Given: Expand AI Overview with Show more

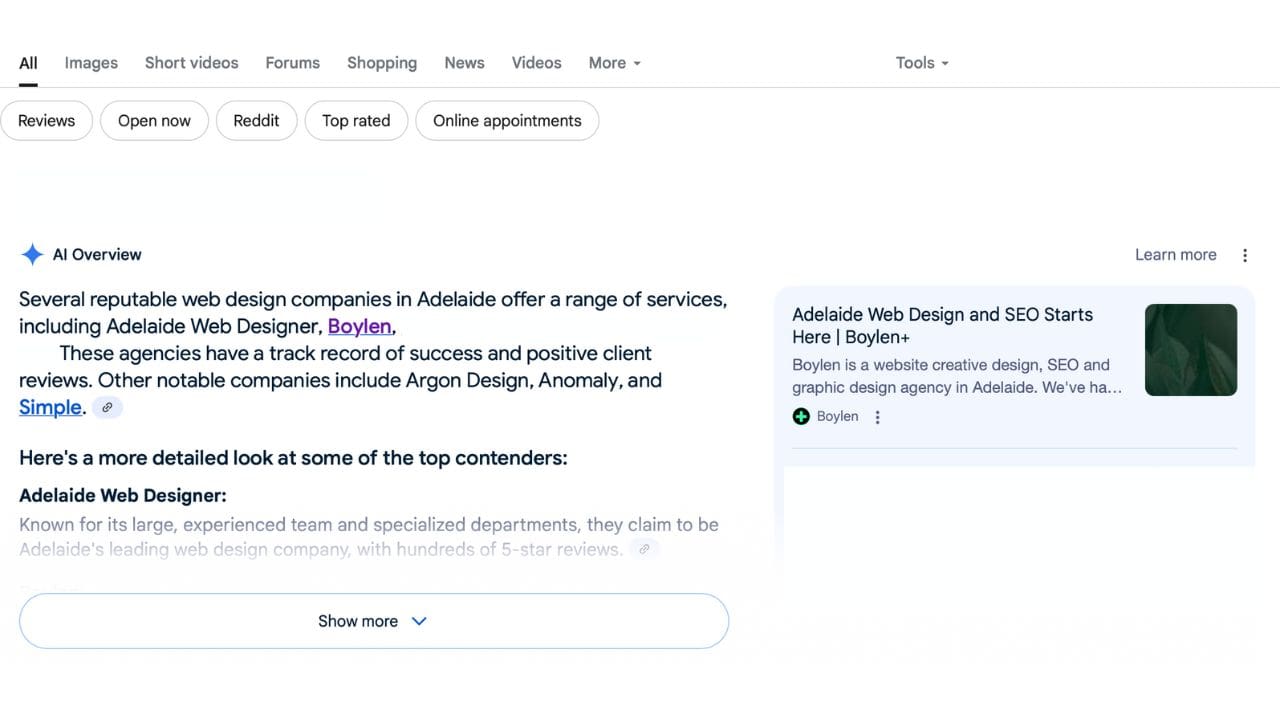Looking at the screenshot, I should click(x=374, y=621).
